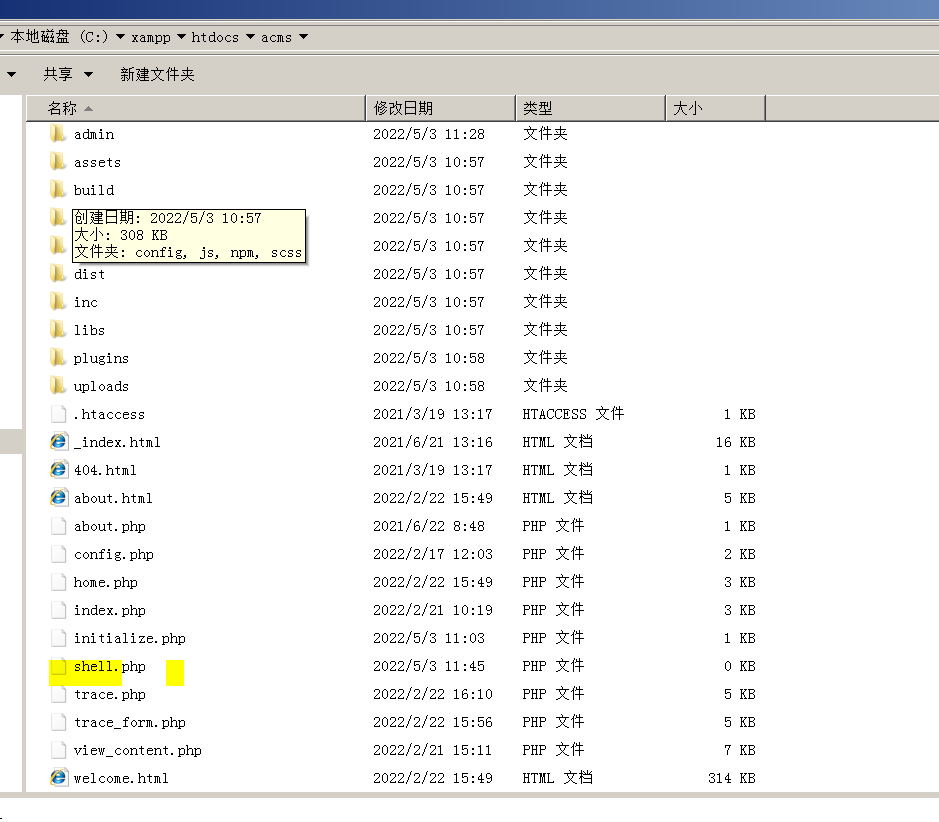Click the 7 KB size of view_content.php

pos(739,750)
